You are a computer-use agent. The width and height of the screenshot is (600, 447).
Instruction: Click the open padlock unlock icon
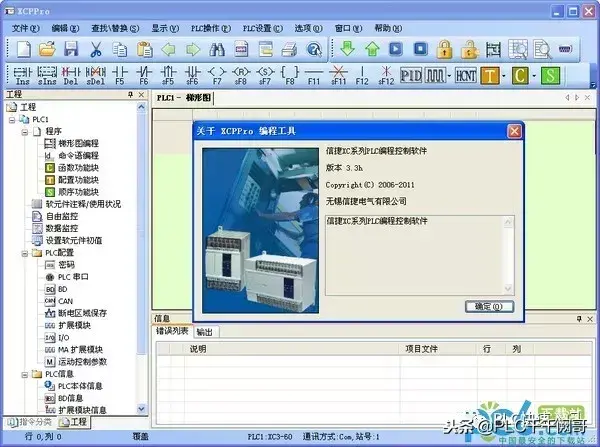469,49
